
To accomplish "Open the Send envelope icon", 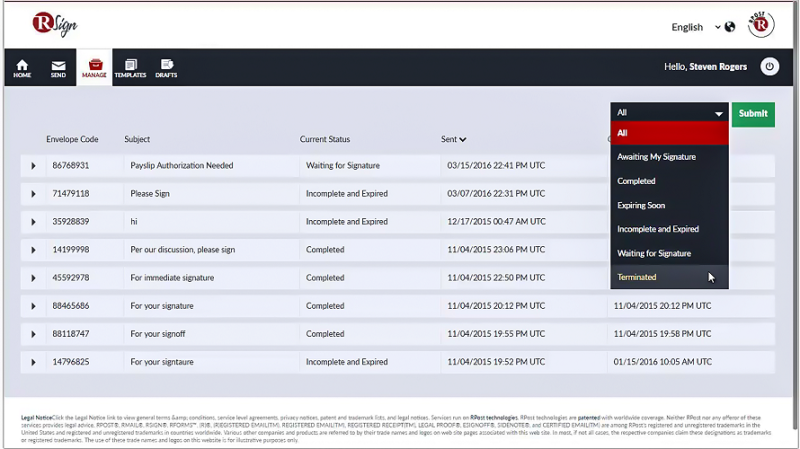I will click(x=58, y=68).
